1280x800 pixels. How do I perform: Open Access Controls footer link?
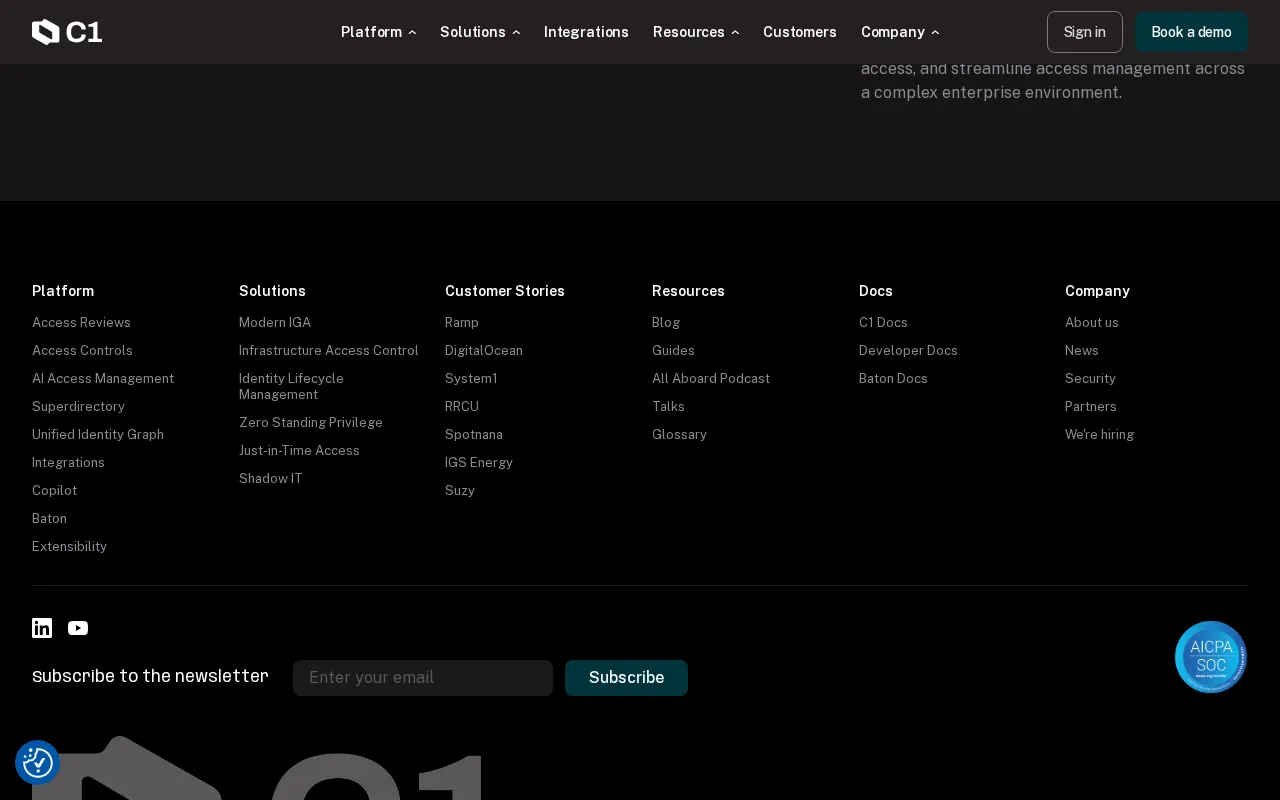coord(82,350)
